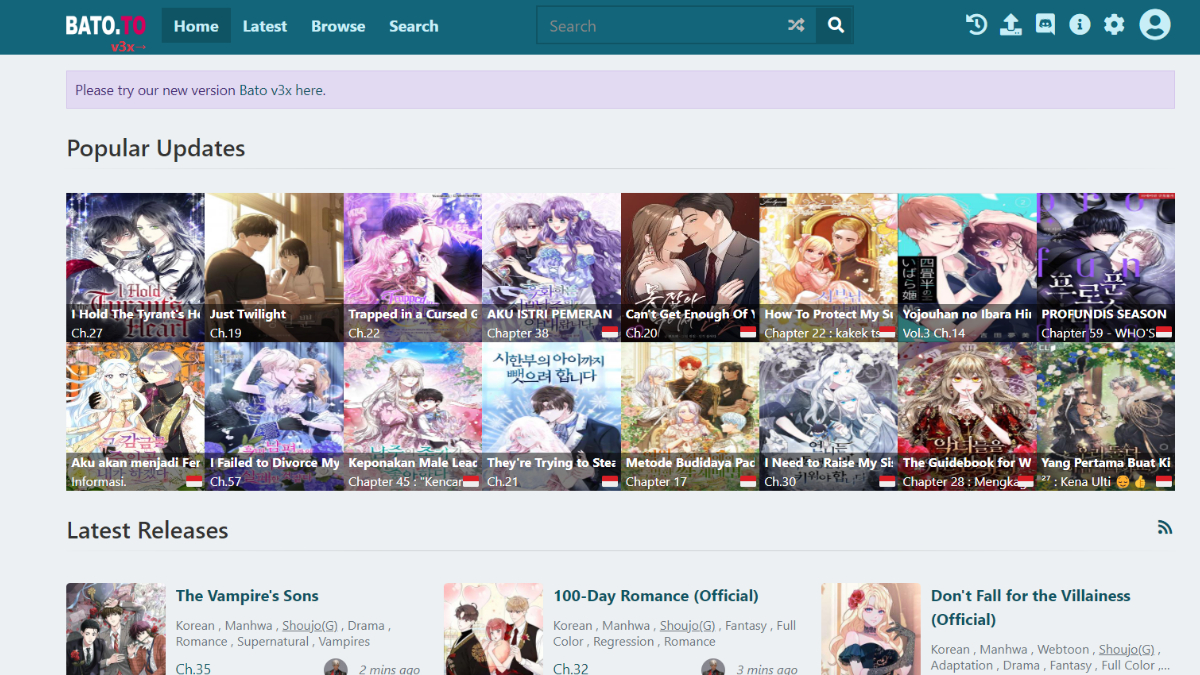Open The Vampire's Sons title link
Screen dimensions: 1200x675
[247, 596]
